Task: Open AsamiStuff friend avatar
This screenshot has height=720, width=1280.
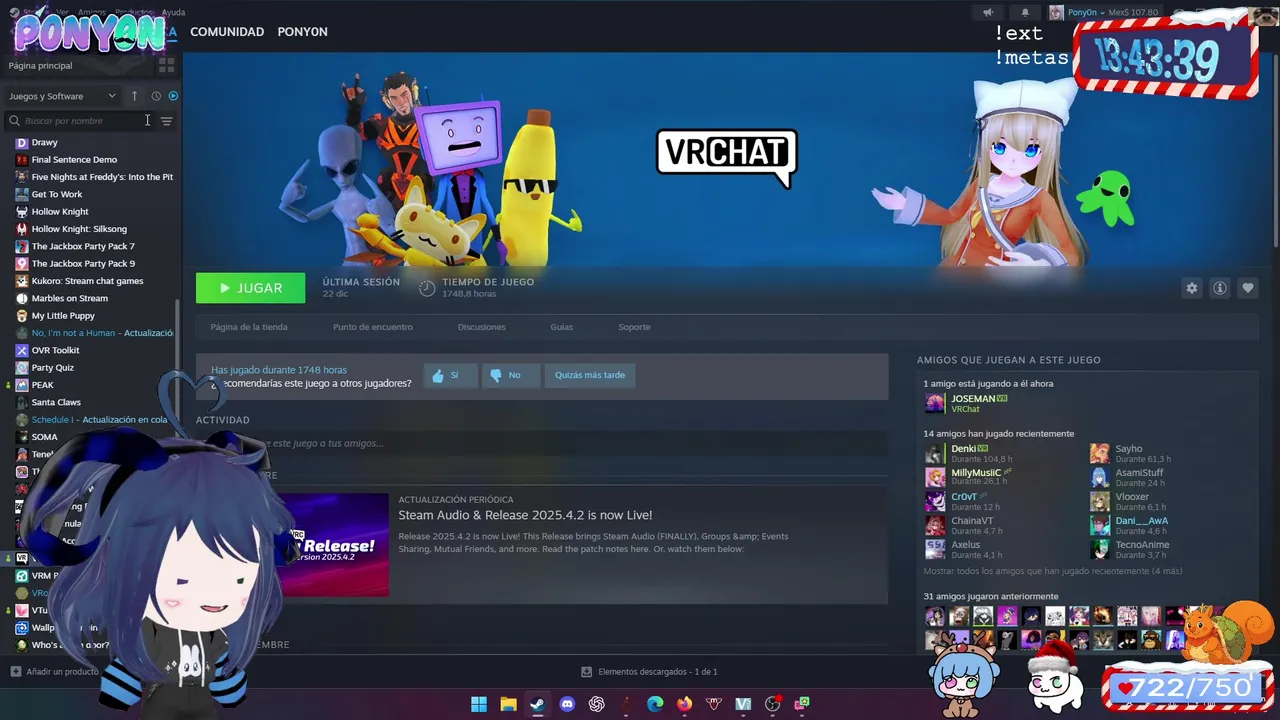Action: click(1100, 478)
